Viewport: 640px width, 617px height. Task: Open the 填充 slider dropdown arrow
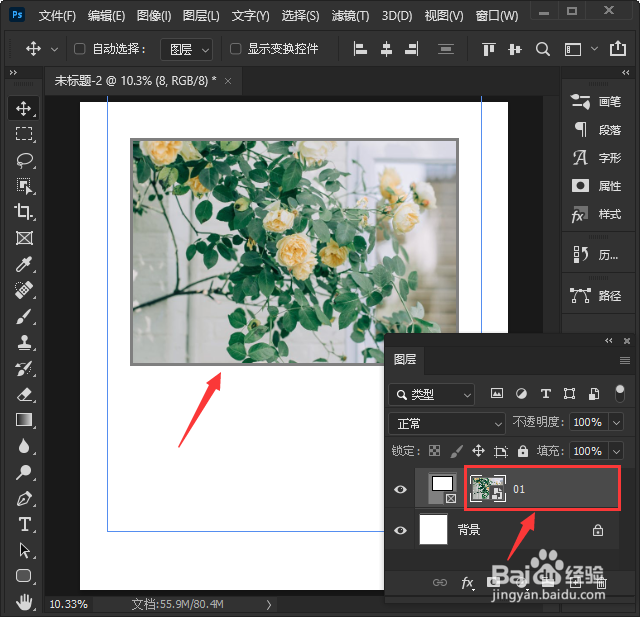pos(616,451)
